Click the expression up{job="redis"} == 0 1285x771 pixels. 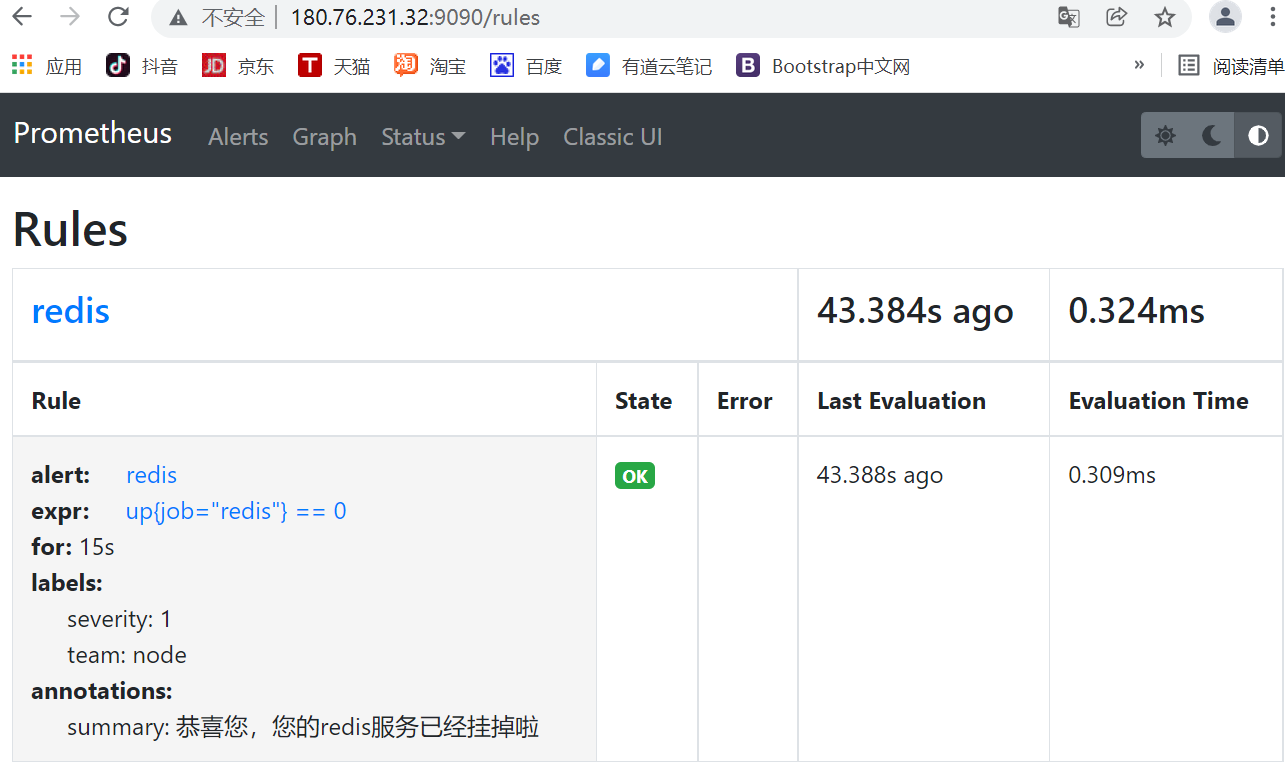(x=236, y=510)
